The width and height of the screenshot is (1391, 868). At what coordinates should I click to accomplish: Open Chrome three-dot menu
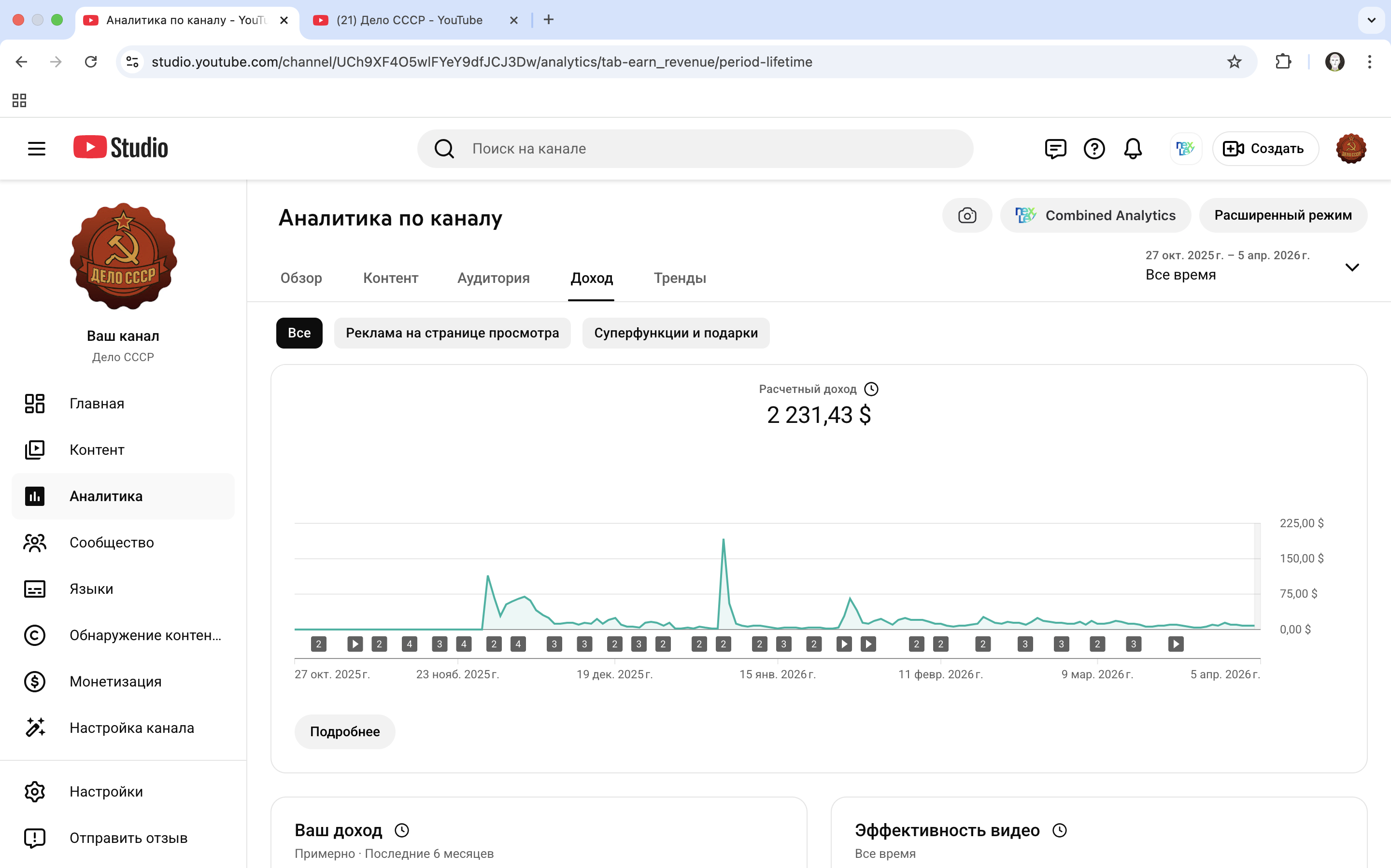pyautogui.click(x=1370, y=61)
